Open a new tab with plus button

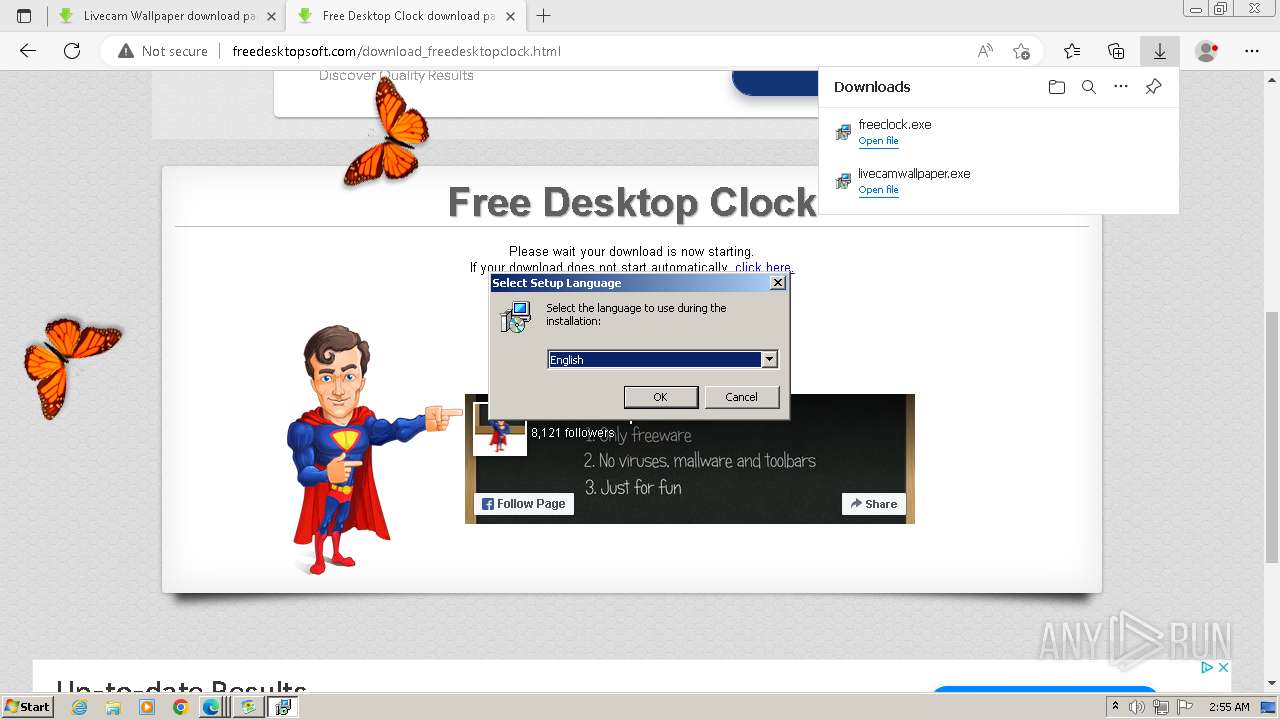point(544,16)
